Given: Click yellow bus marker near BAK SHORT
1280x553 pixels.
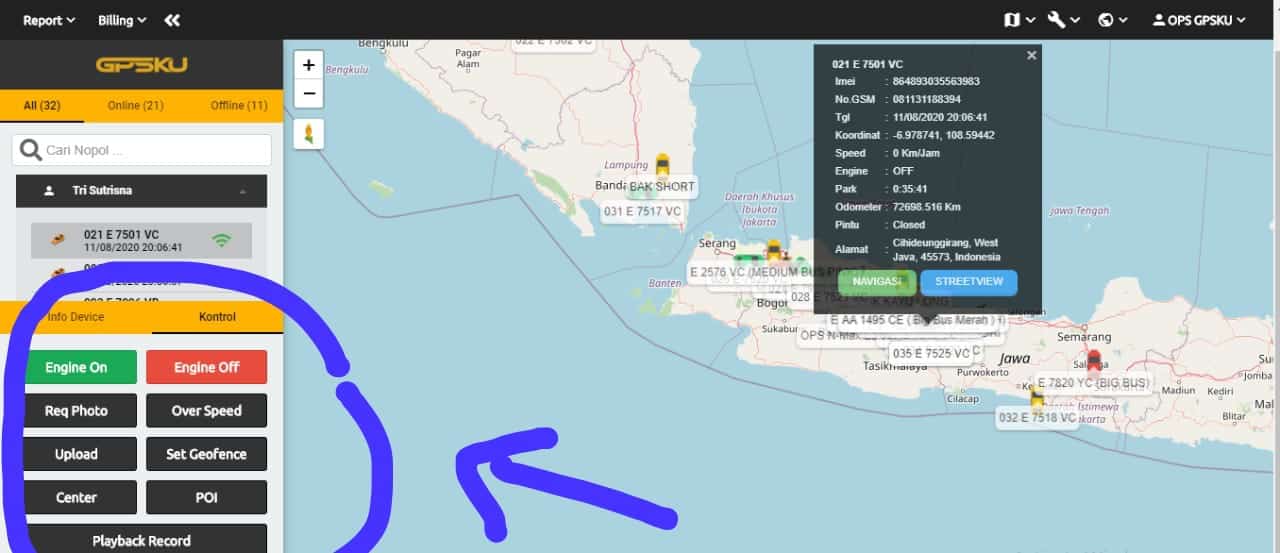Looking at the screenshot, I should click(662, 165).
